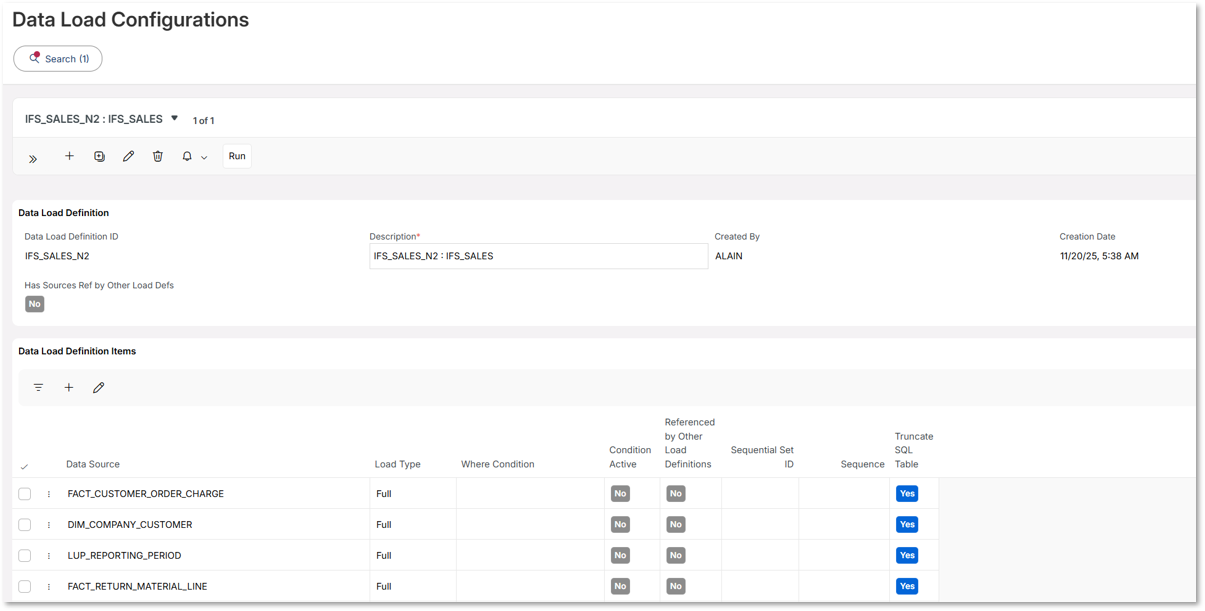Click the Creation Date value 11/20/25, 5:38 AM

[x=1099, y=256]
